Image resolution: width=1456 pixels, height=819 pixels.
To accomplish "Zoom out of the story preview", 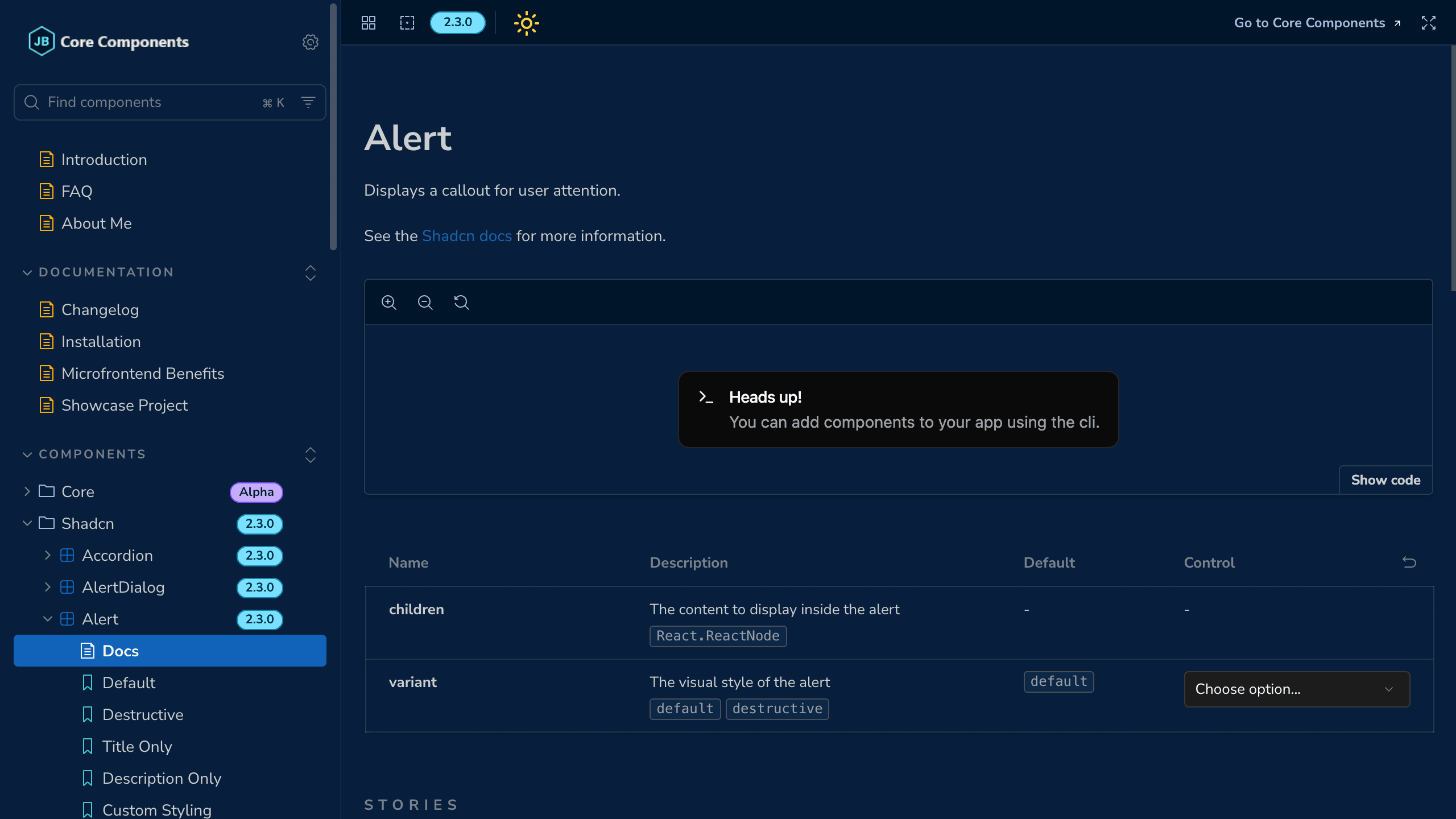I will click(x=425, y=302).
